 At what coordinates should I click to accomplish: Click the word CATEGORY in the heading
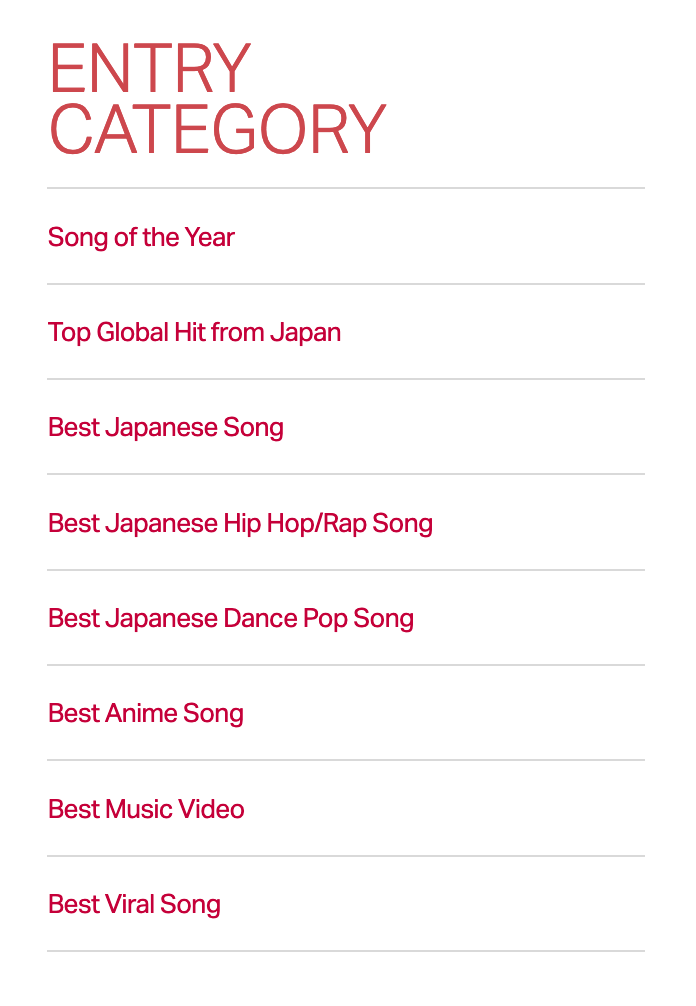217,129
